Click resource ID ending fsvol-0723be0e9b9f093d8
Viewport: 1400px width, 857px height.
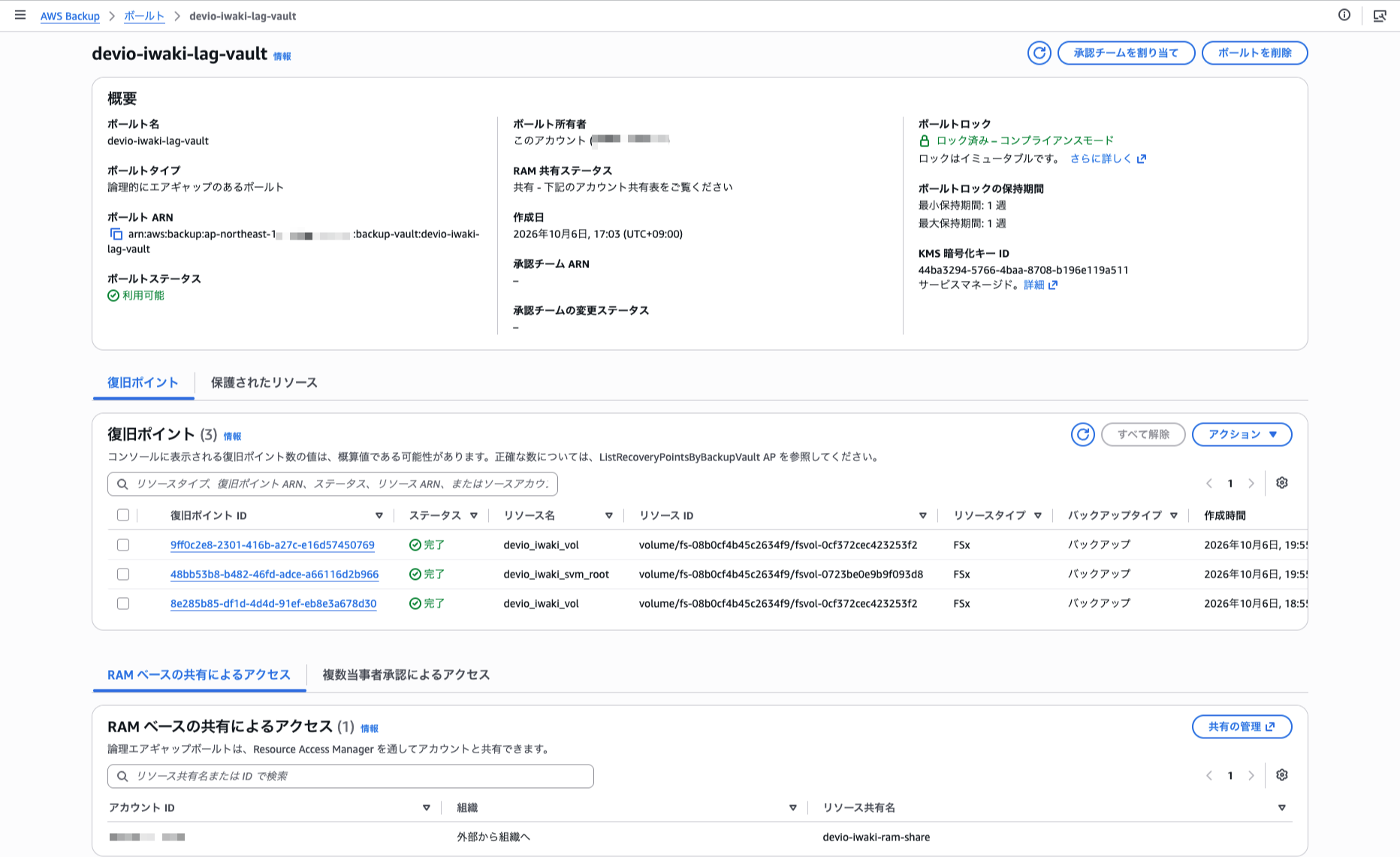click(x=781, y=574)
